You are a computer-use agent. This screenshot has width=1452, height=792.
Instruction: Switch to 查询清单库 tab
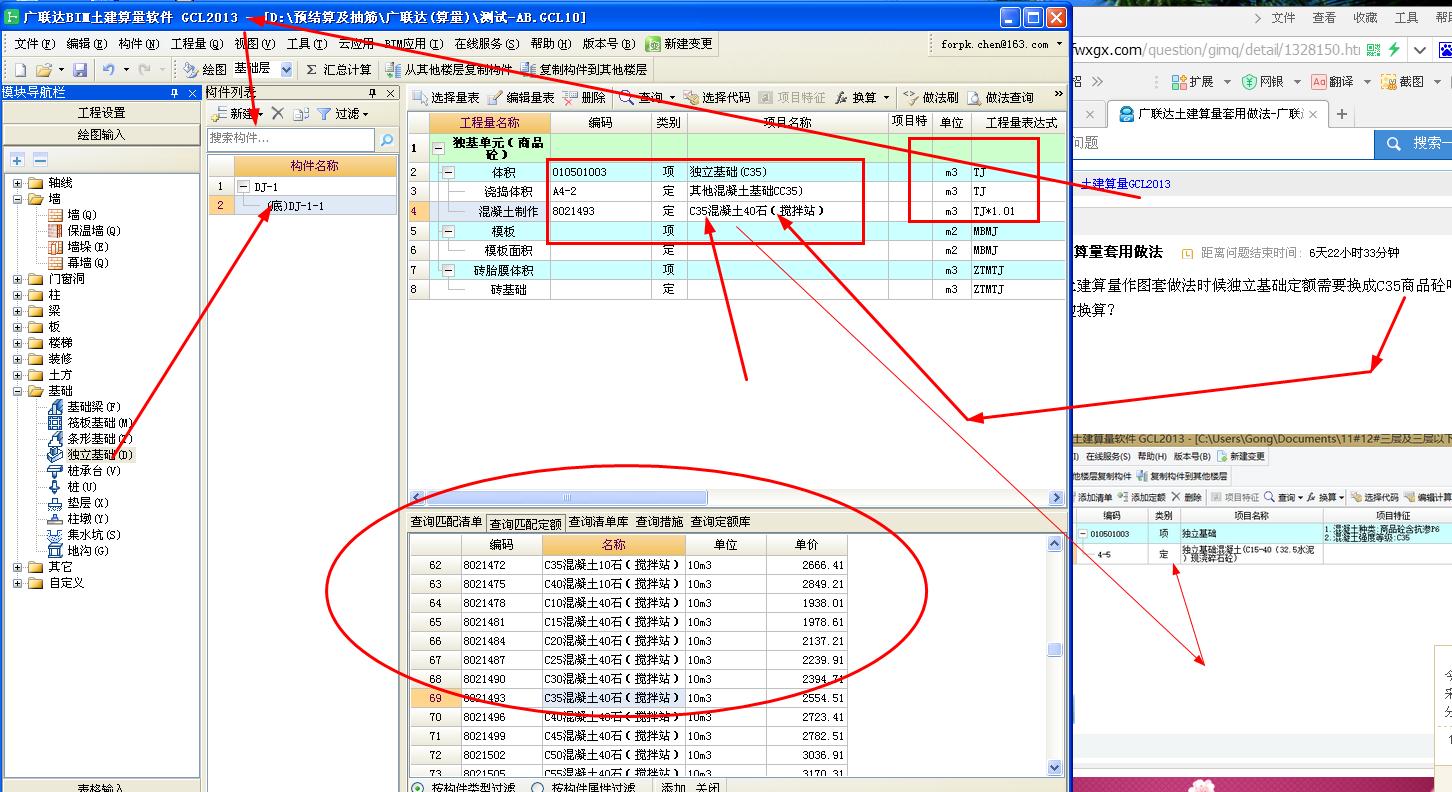pyautogui.click(x=598, y=522)
